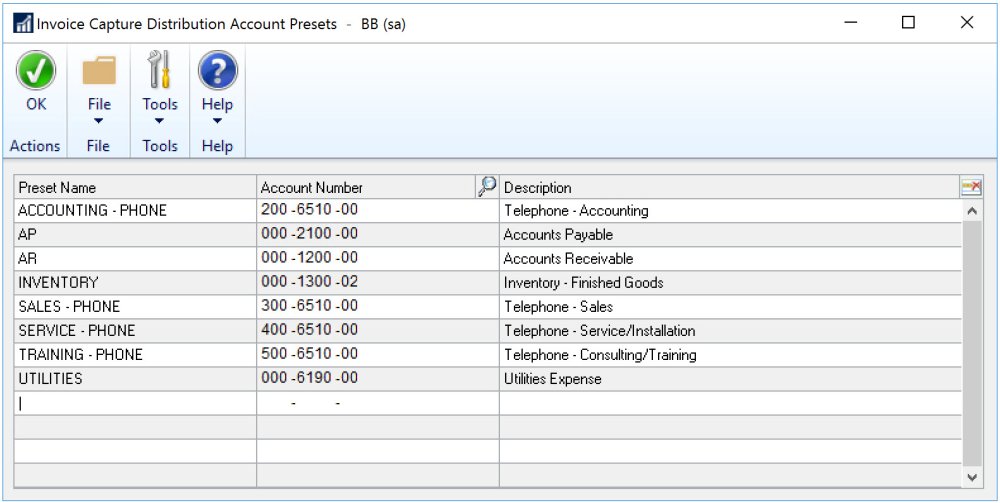Open the Tools wrench and screwdriver icon
The width and height of the screenshot is (1000, 503).
click(x=159, y=69)
